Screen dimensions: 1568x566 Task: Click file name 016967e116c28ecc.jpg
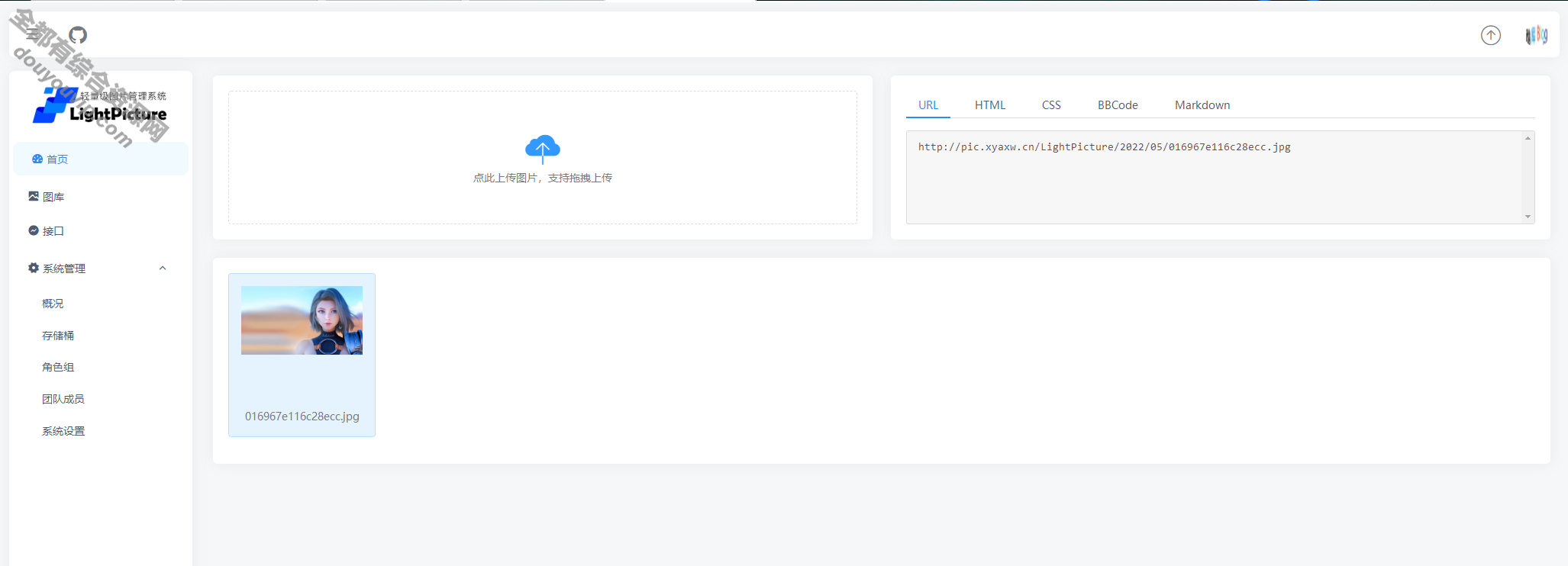[302, 416]
